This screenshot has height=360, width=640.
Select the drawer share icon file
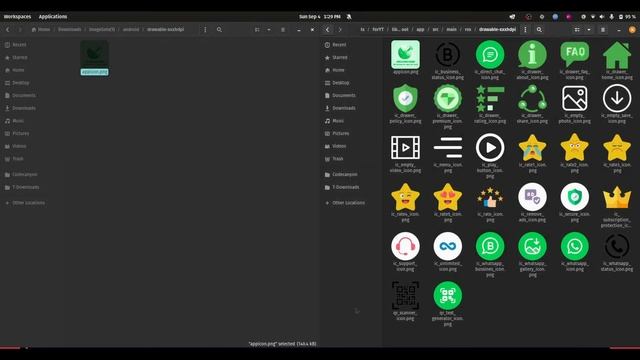pyautogui.click(x=532, y=99)
